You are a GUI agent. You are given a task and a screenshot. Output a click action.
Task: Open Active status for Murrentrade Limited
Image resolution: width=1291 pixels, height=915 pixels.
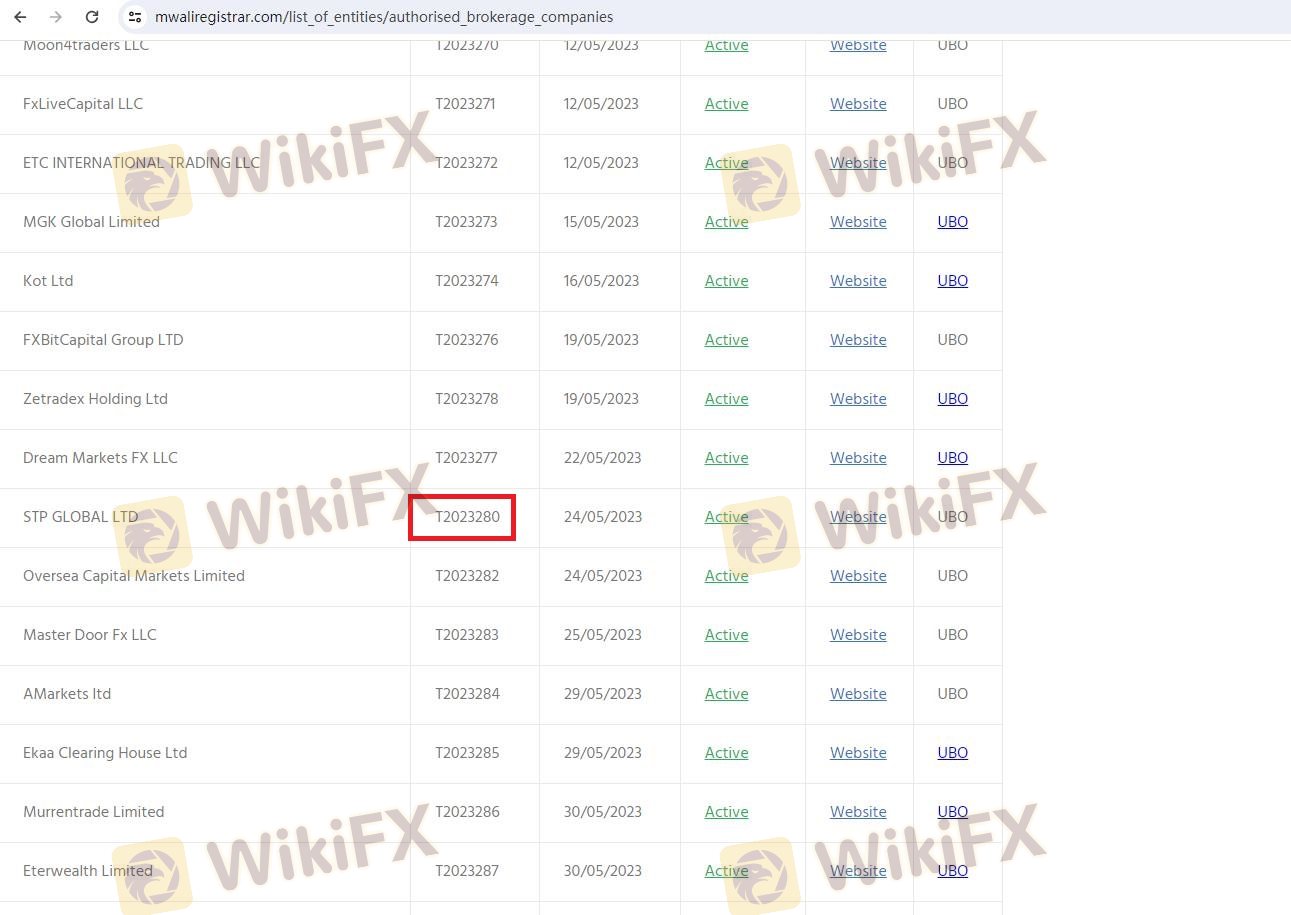(x=726, y=812)
